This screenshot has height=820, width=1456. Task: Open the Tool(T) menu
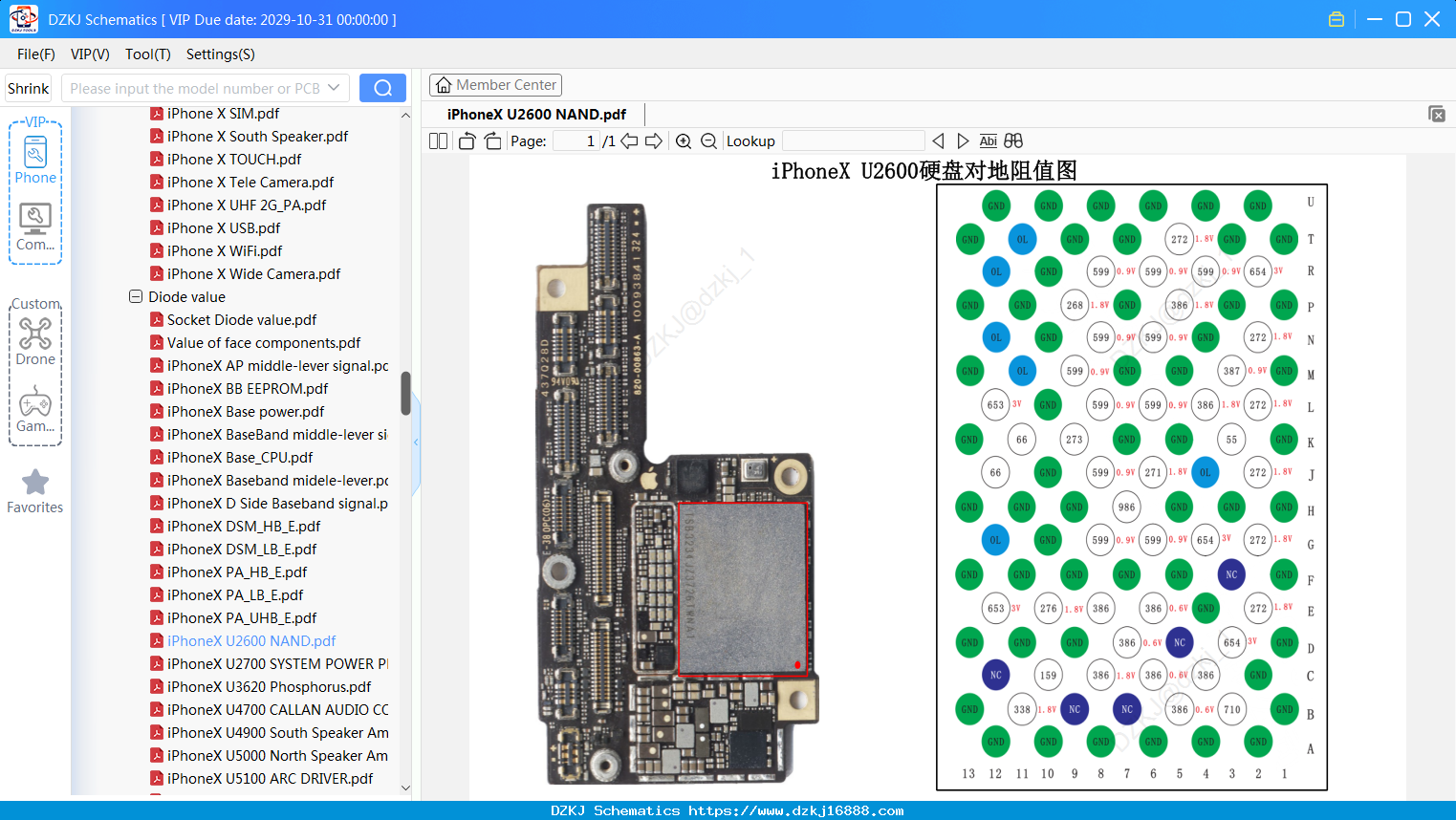(148, 54)
